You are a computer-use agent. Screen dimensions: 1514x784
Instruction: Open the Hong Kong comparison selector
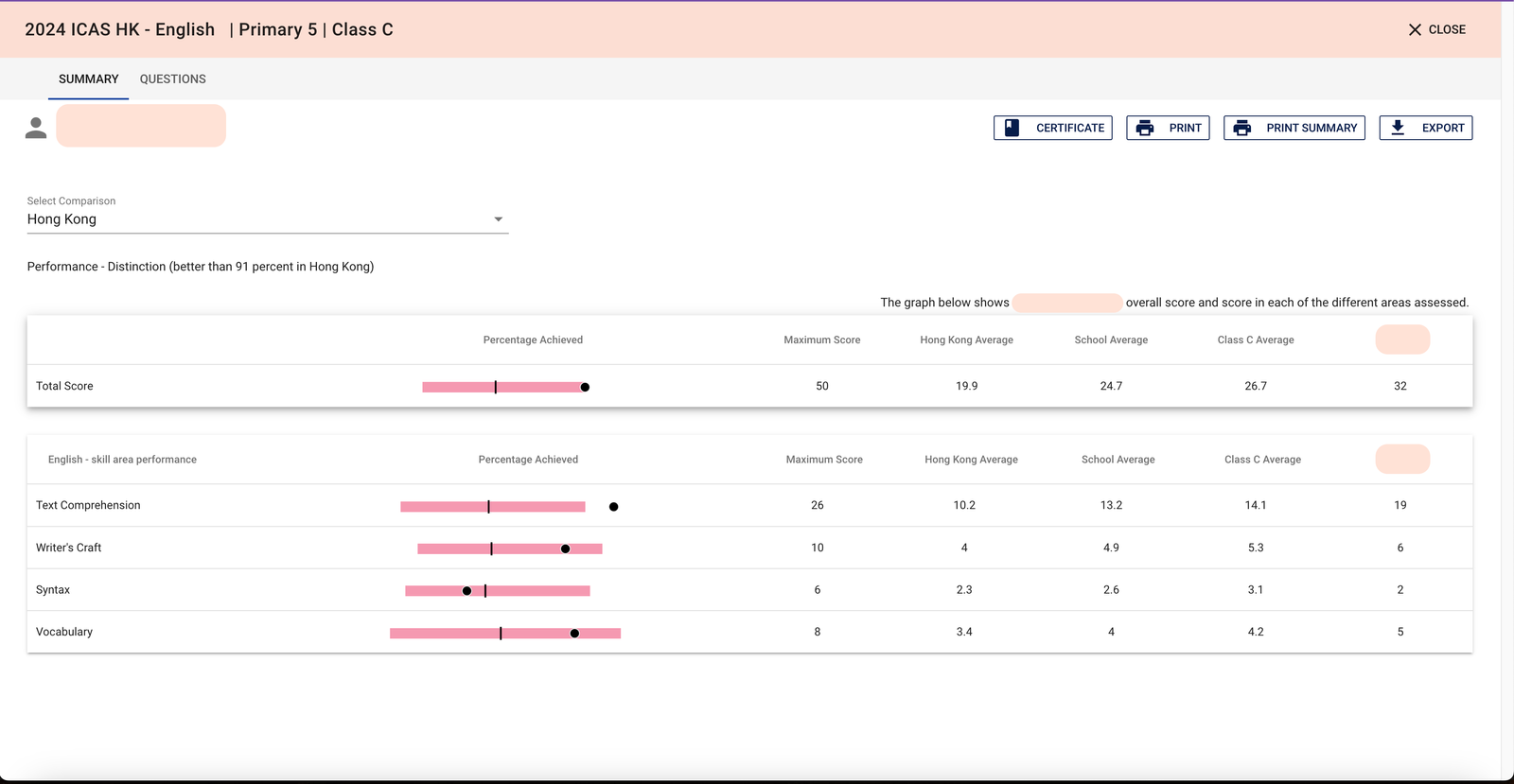(255, 219)
